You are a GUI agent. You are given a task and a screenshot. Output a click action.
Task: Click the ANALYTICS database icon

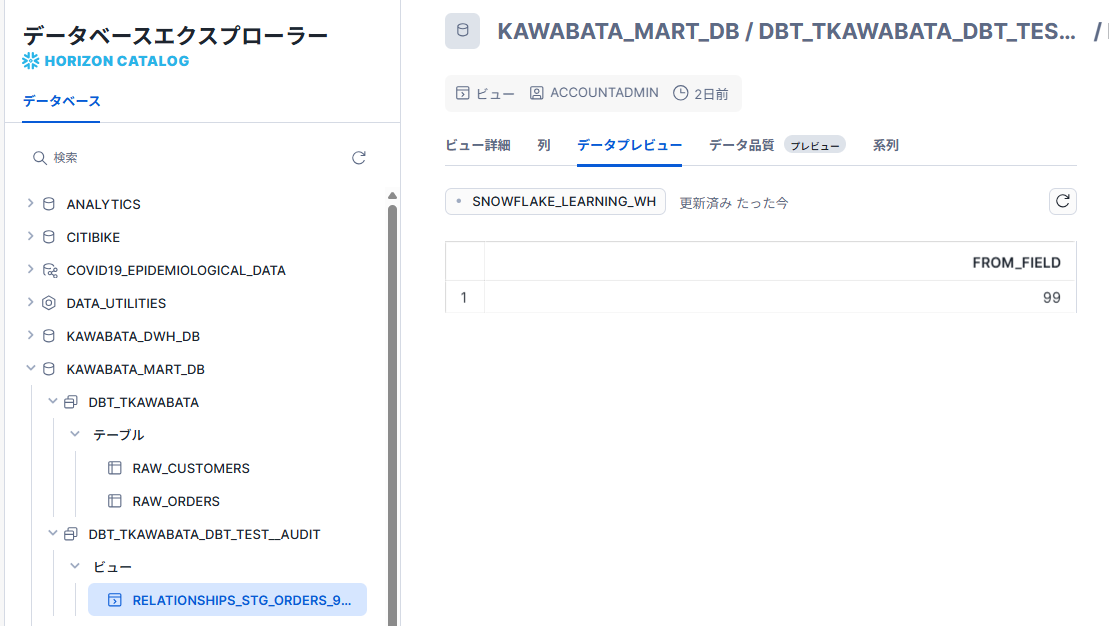[49, 204]
